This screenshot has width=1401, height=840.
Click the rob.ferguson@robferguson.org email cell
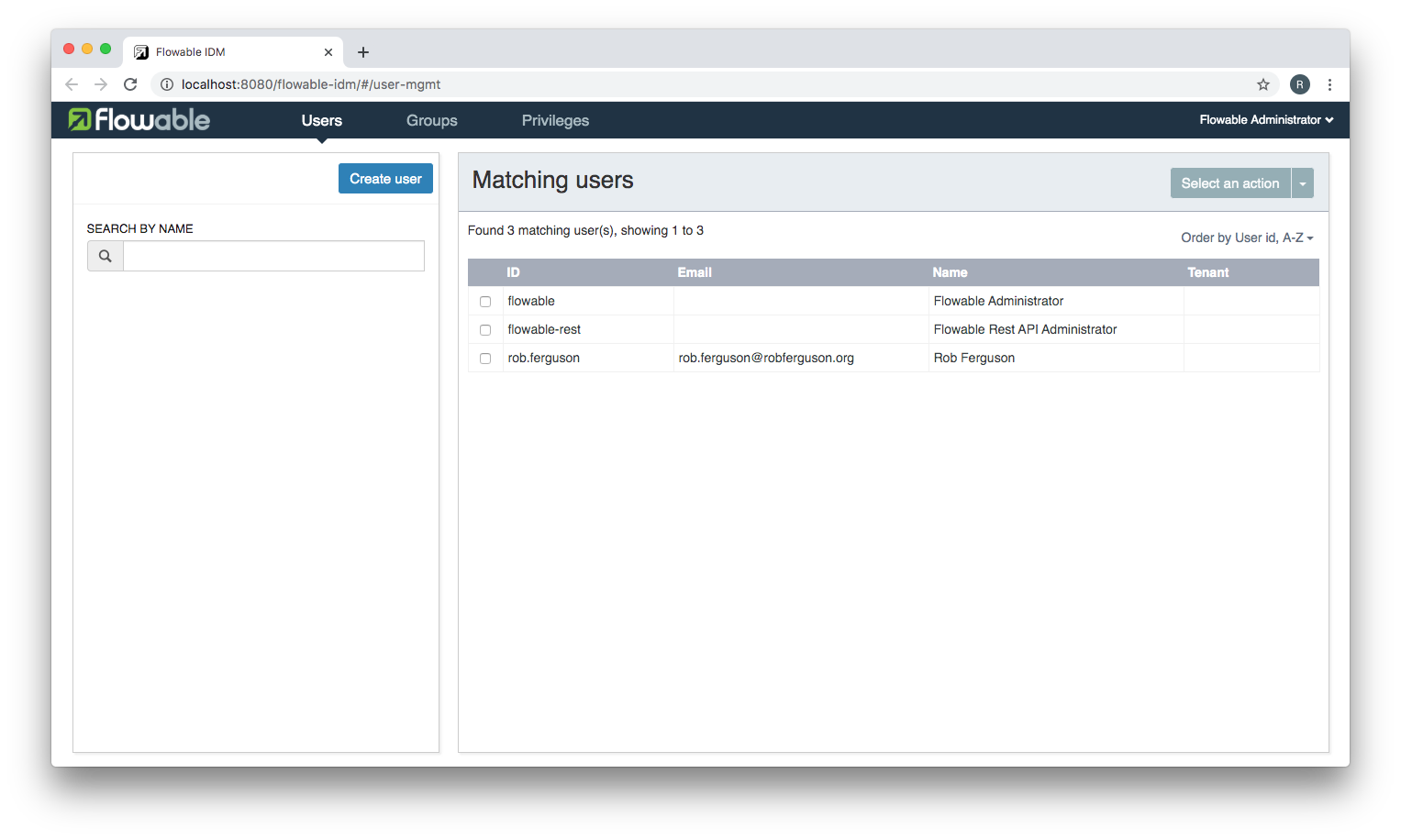pyautogui.click(x=801, y=358)
